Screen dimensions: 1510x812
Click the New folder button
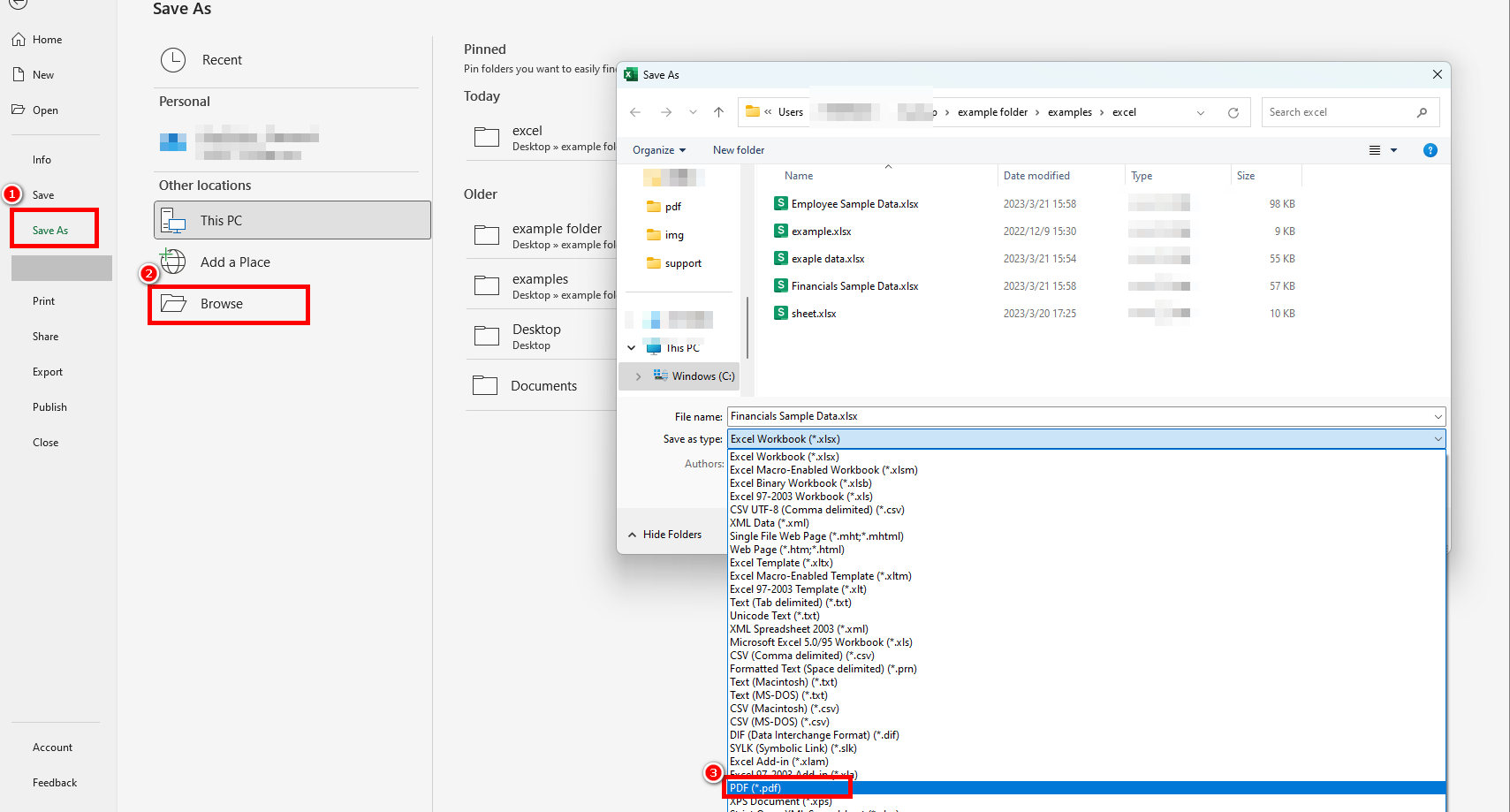click(x=739, y=150)
